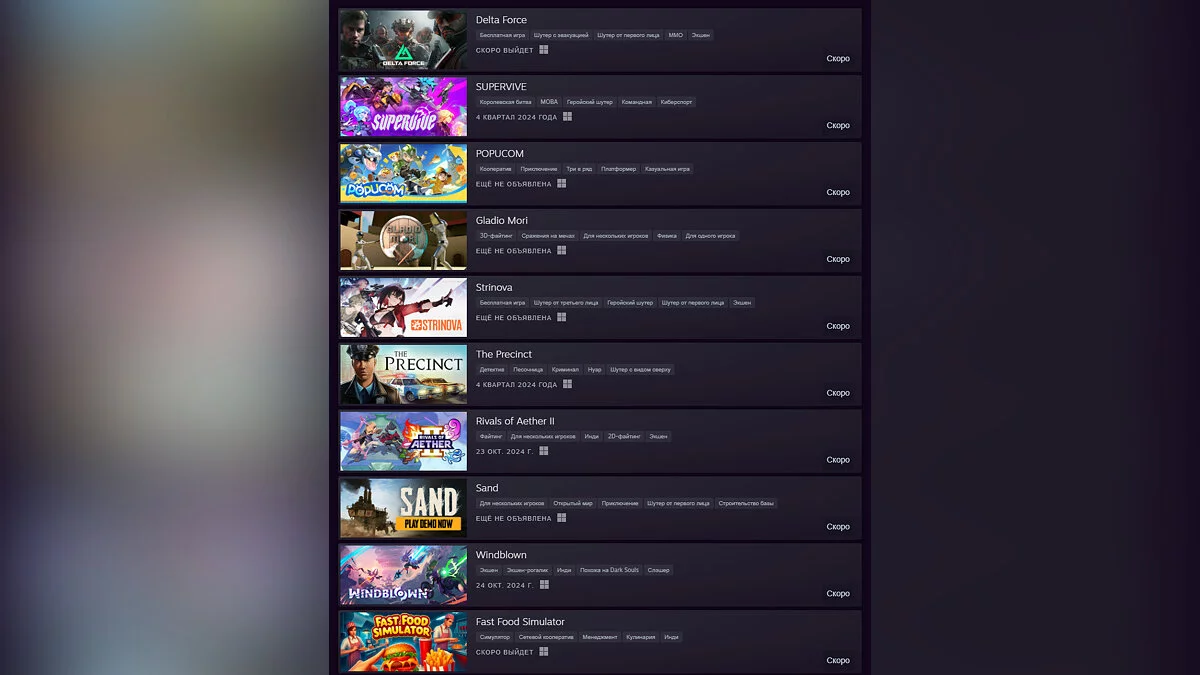Click the Windows platform icon for The Precinct
This screenshot has height=675, width=1200.
click(x=567, y=384)
